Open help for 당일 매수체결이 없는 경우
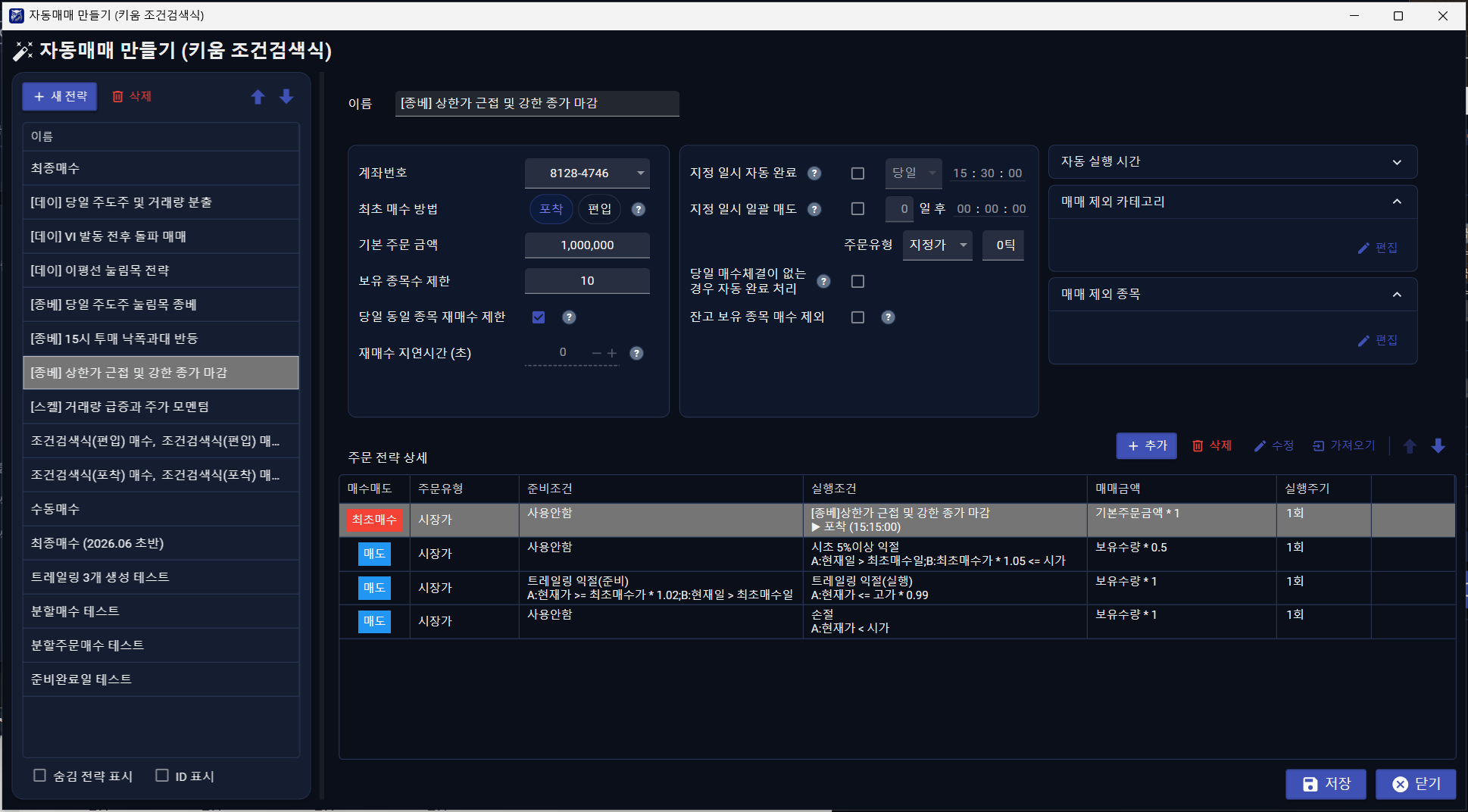 [x=823, y=281]
